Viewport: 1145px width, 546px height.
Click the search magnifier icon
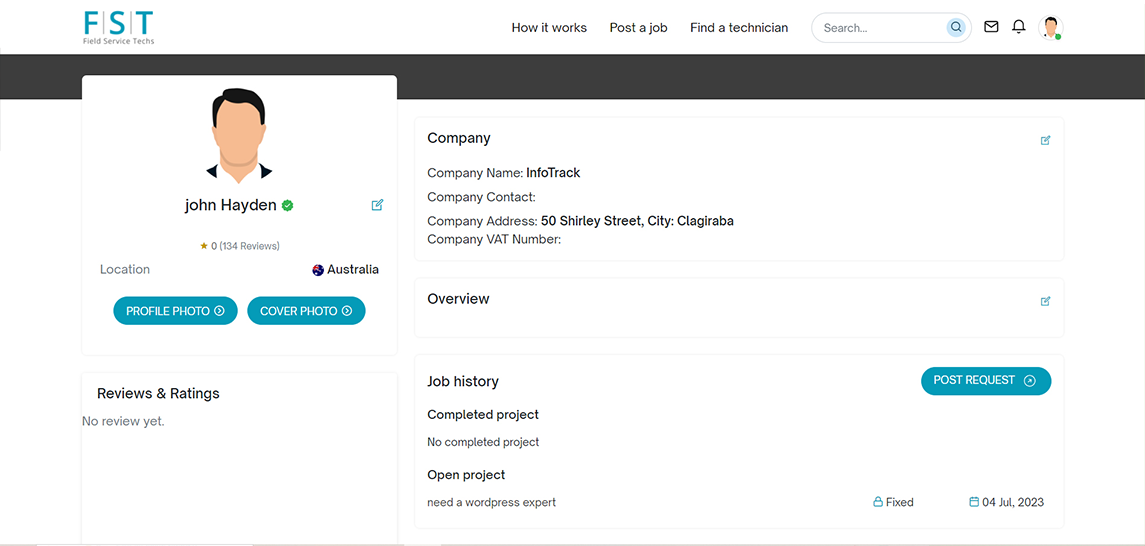[x=957, y=28]
